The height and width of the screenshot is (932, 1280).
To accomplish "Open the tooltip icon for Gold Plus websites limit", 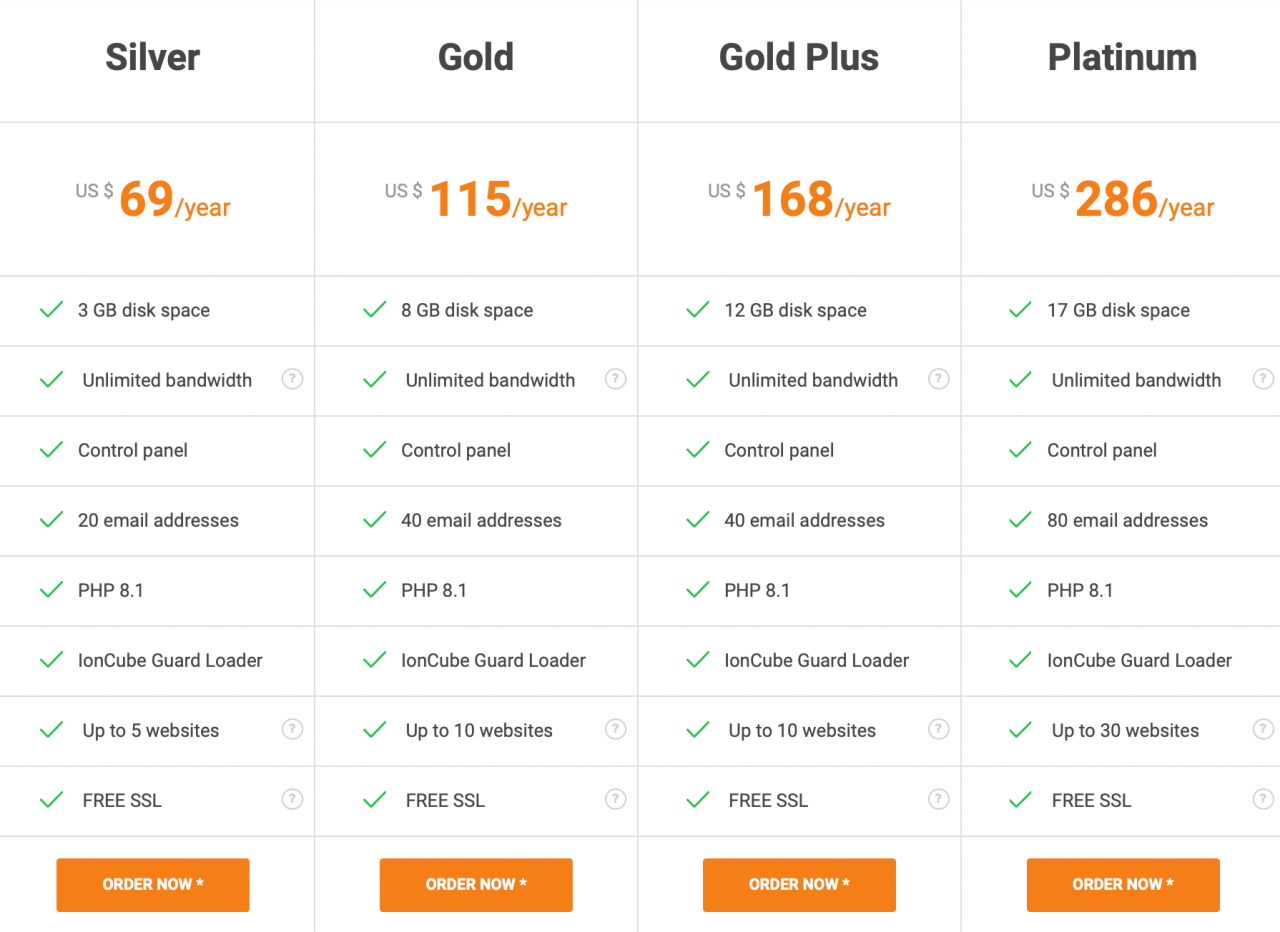I will click(938, 730).
